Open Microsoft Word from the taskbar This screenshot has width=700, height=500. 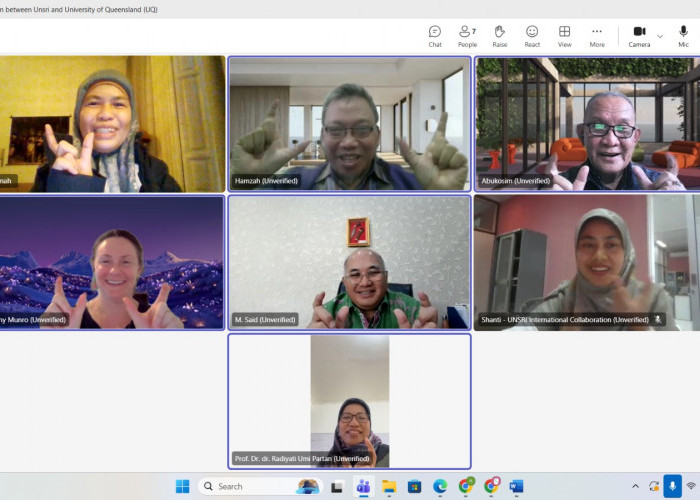[x=516, y=487]
